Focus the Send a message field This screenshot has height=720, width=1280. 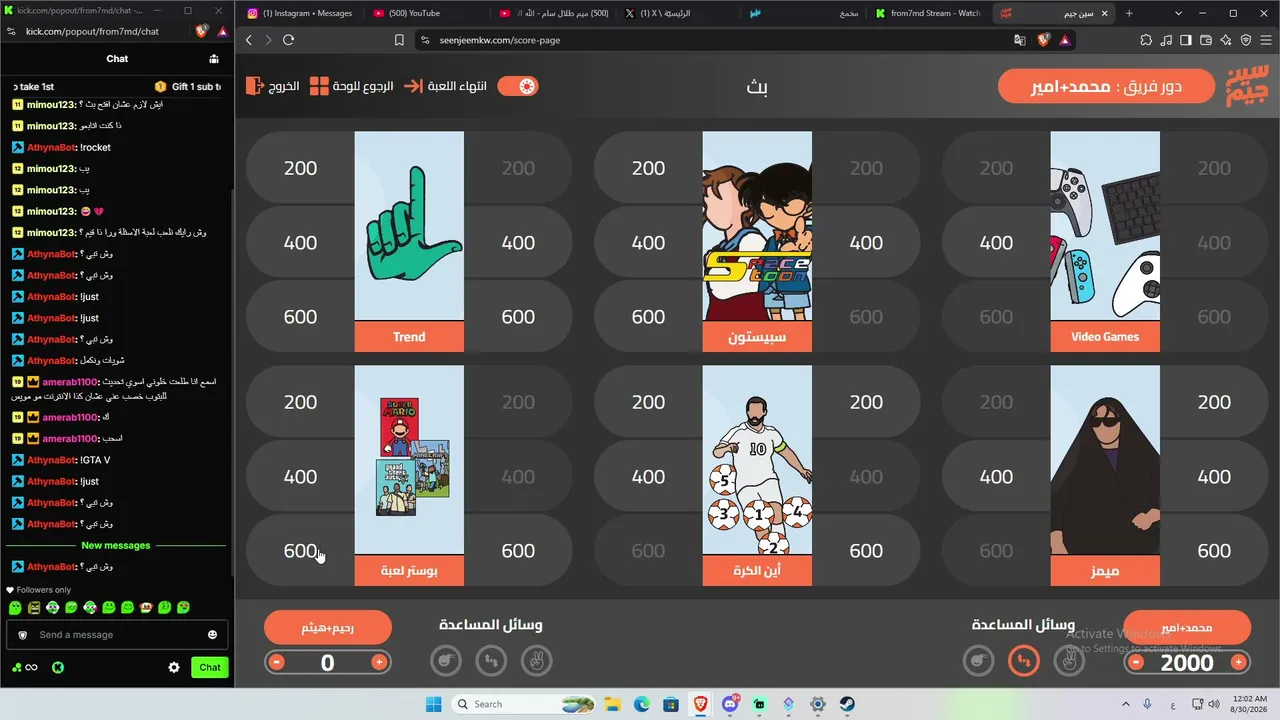(x=117, y=635)
